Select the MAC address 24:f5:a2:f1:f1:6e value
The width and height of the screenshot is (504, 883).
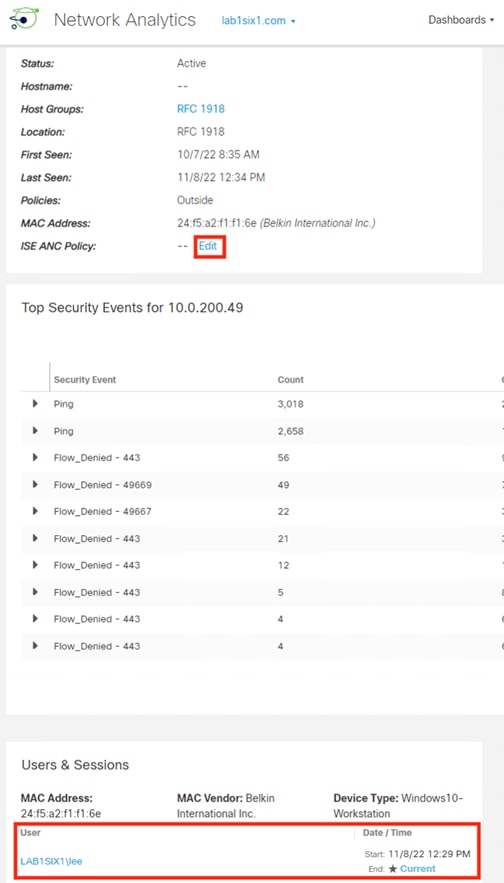[x=218, y=223]
